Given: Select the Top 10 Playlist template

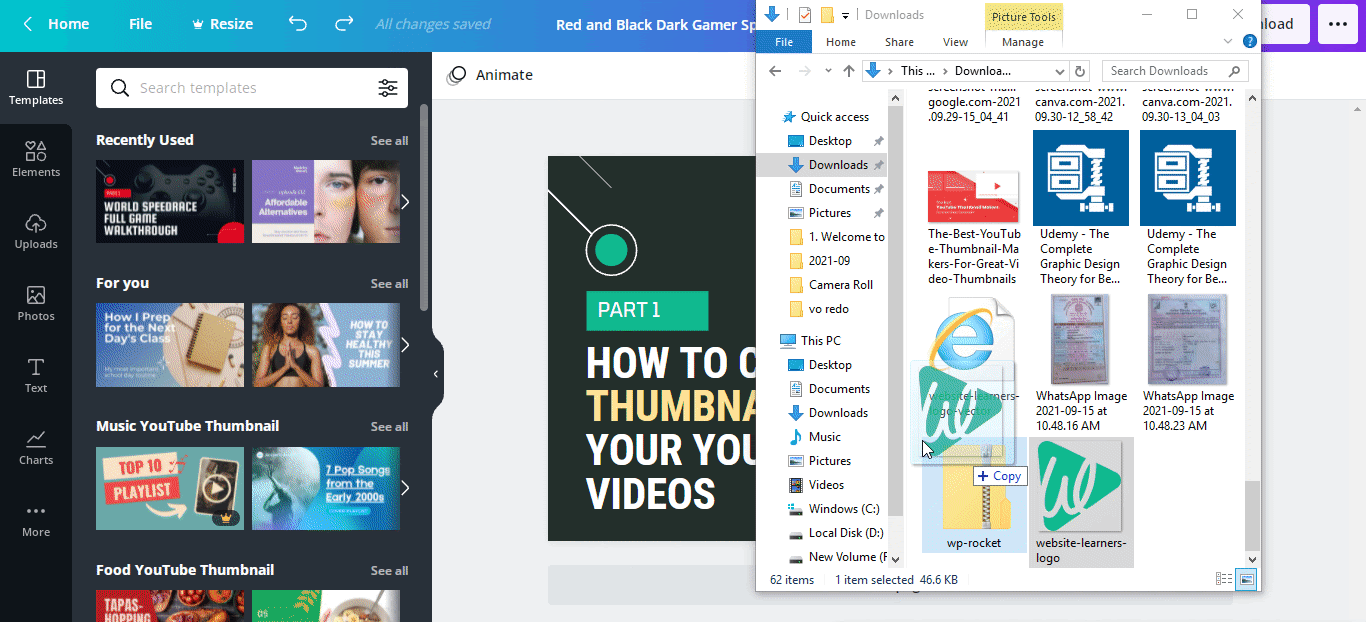Looking at the screenshot, I should coord(170,488).
